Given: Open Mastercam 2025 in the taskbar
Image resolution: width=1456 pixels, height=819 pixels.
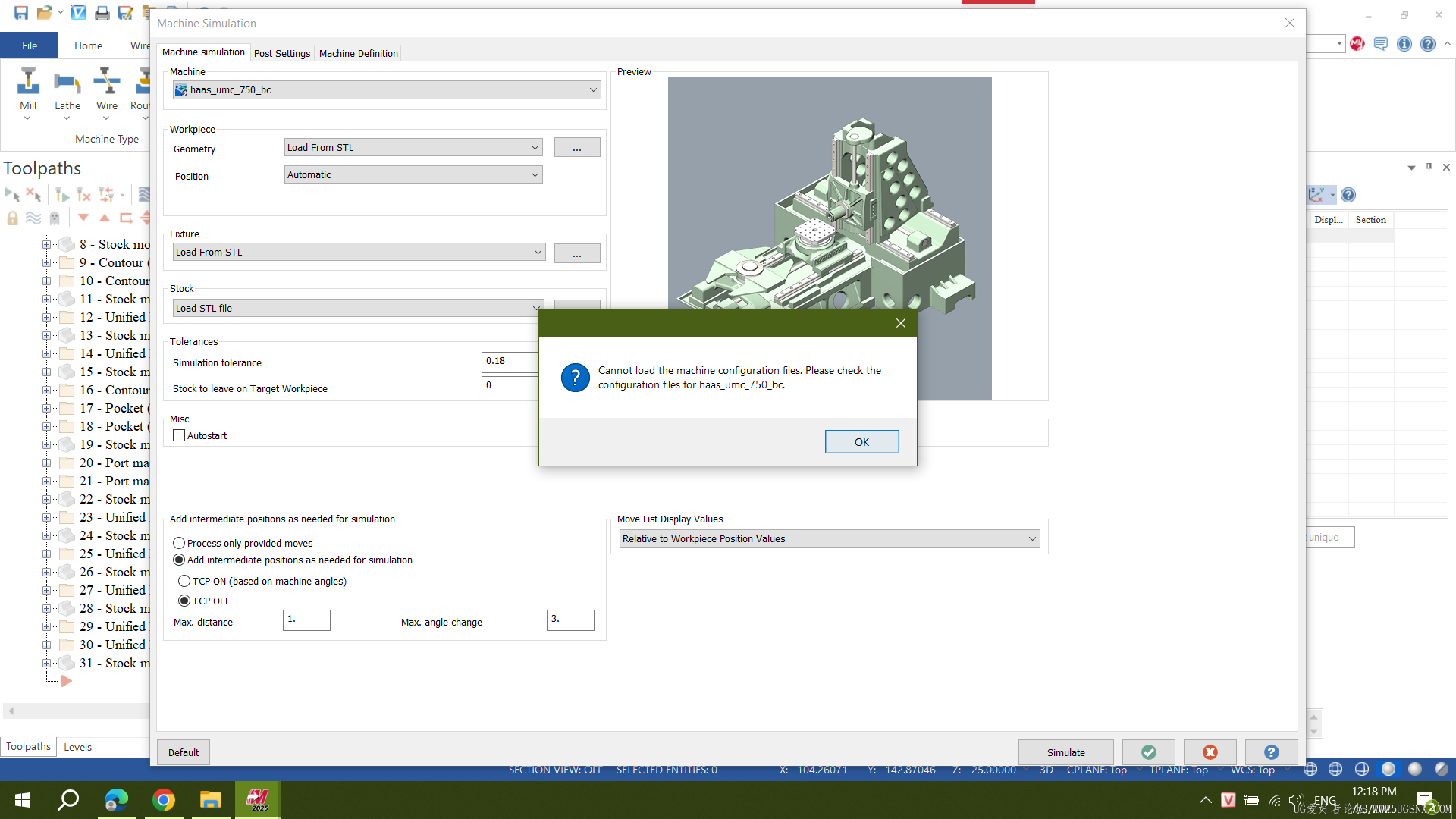Looking at the screenshot, I should point(258,800).
